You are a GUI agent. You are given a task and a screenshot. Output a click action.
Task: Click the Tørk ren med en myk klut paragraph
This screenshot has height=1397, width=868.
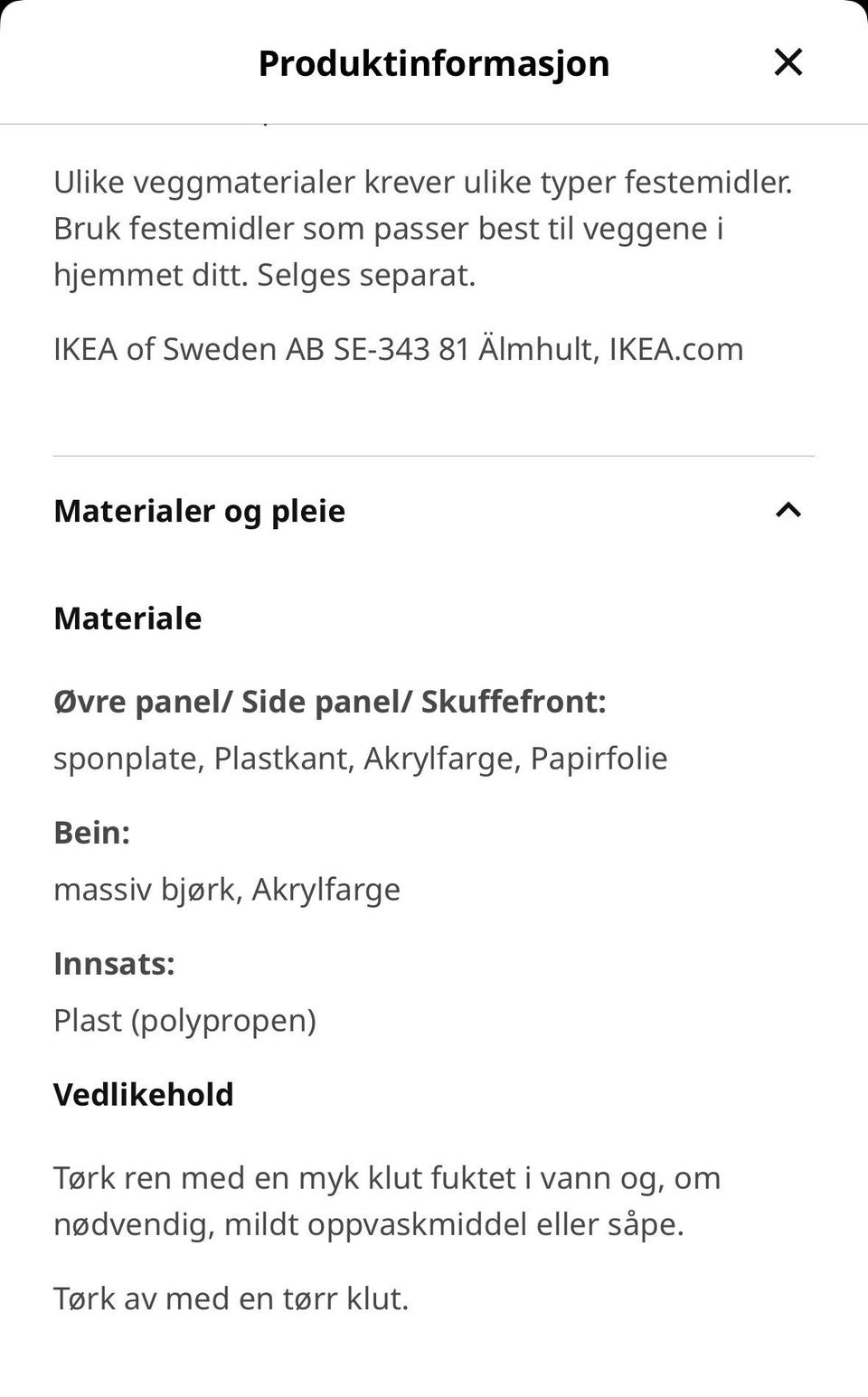pos(387,1201)
